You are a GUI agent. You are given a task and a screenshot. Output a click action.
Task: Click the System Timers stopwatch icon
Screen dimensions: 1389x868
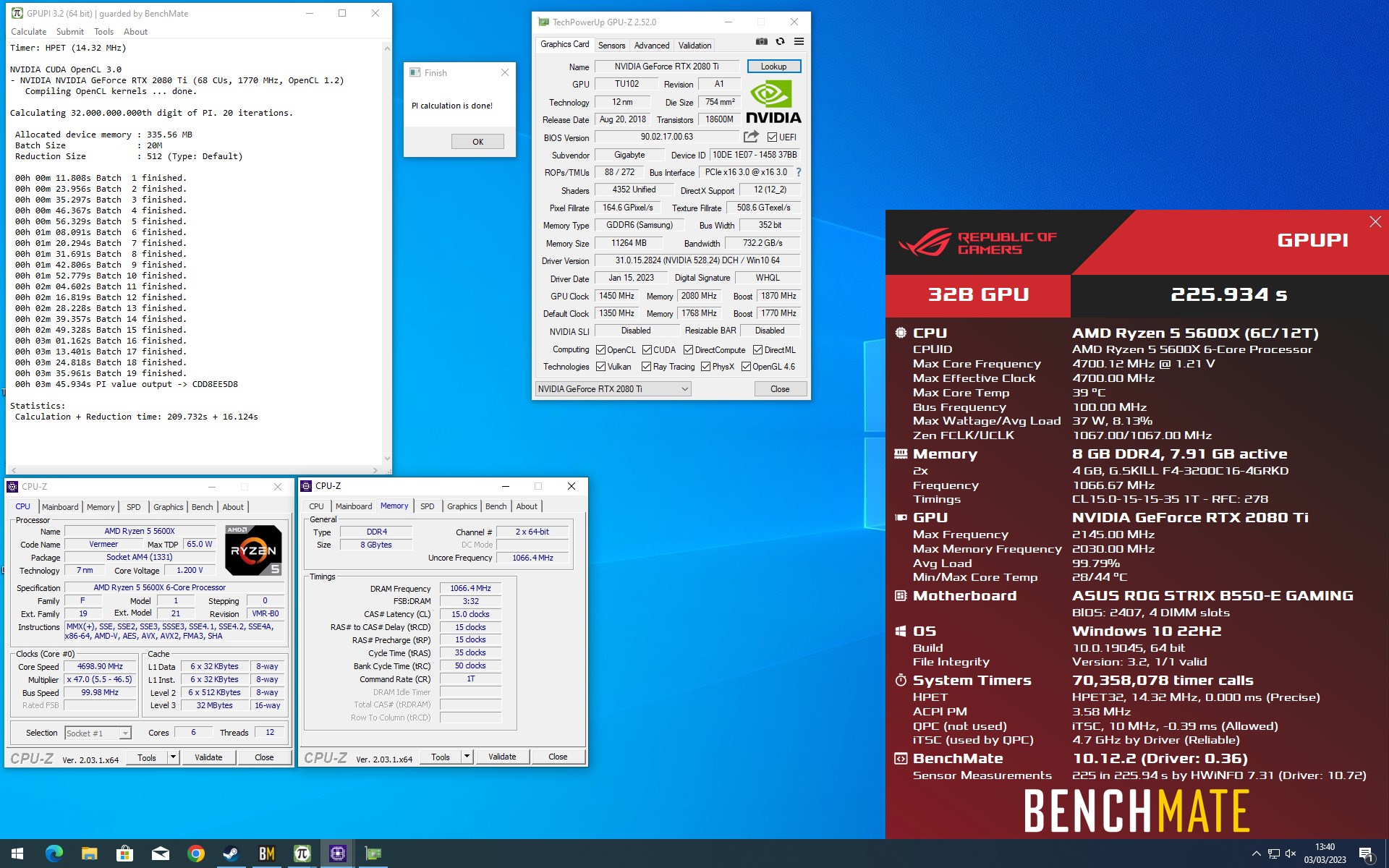coord(901,680)
